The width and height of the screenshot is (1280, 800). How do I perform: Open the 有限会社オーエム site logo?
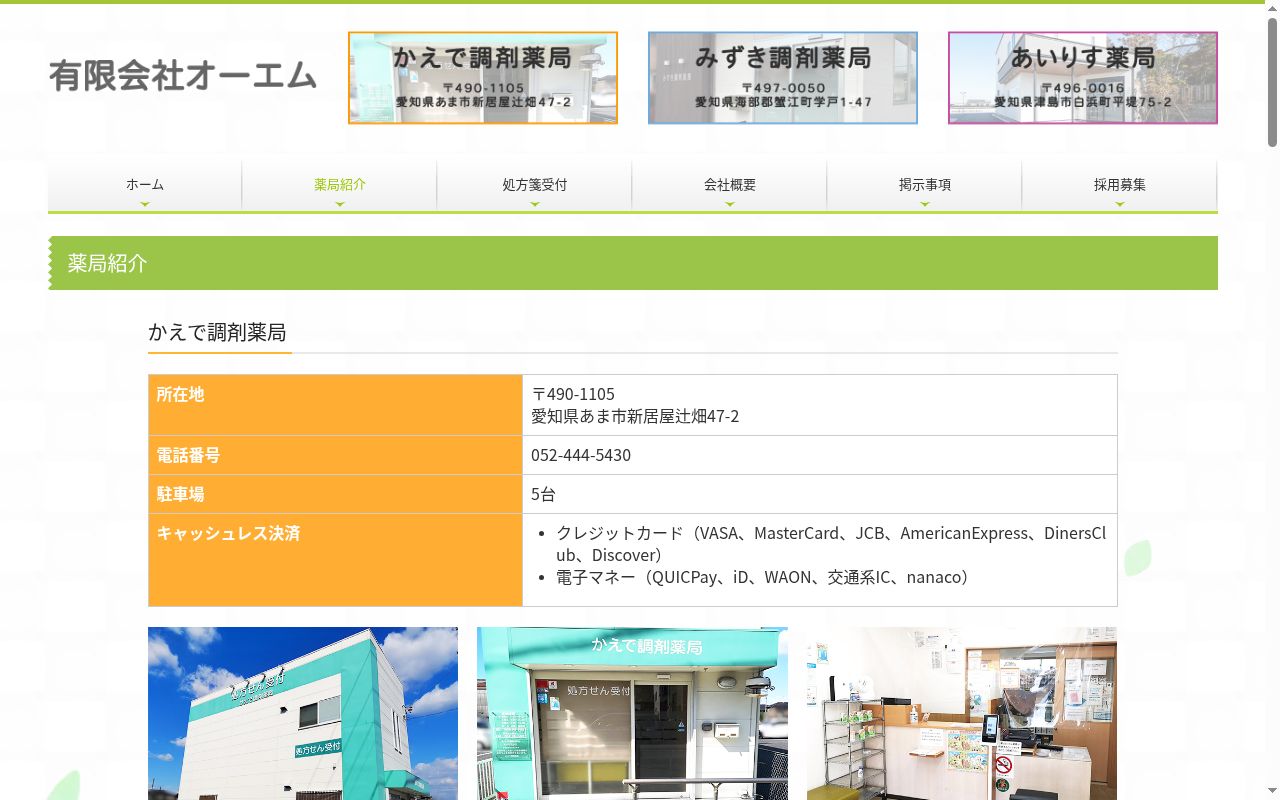click(183, 76)
